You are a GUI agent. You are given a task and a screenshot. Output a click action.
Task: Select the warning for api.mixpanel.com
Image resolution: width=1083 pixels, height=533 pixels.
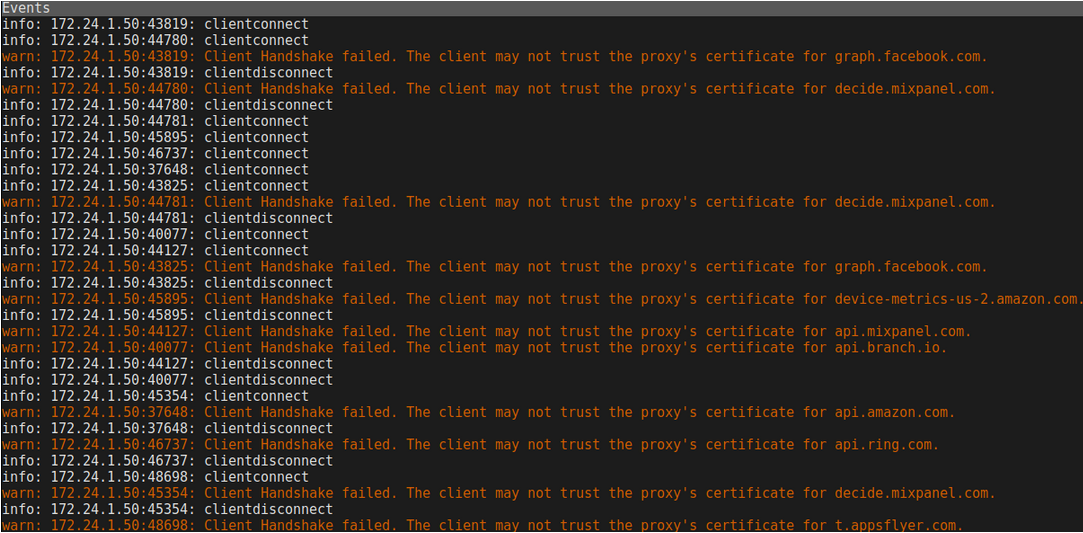pyautogui.click(x=487, y=331)
